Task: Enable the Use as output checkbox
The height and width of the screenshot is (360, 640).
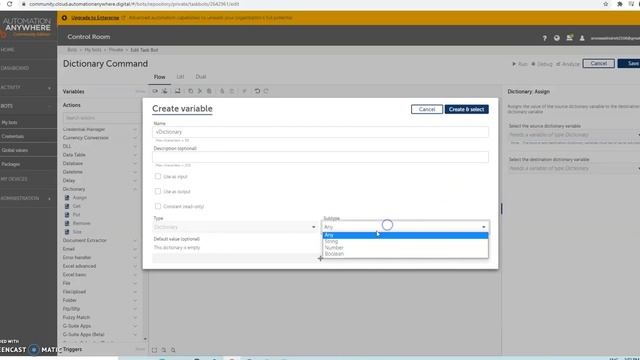Action: click(158, 191)
